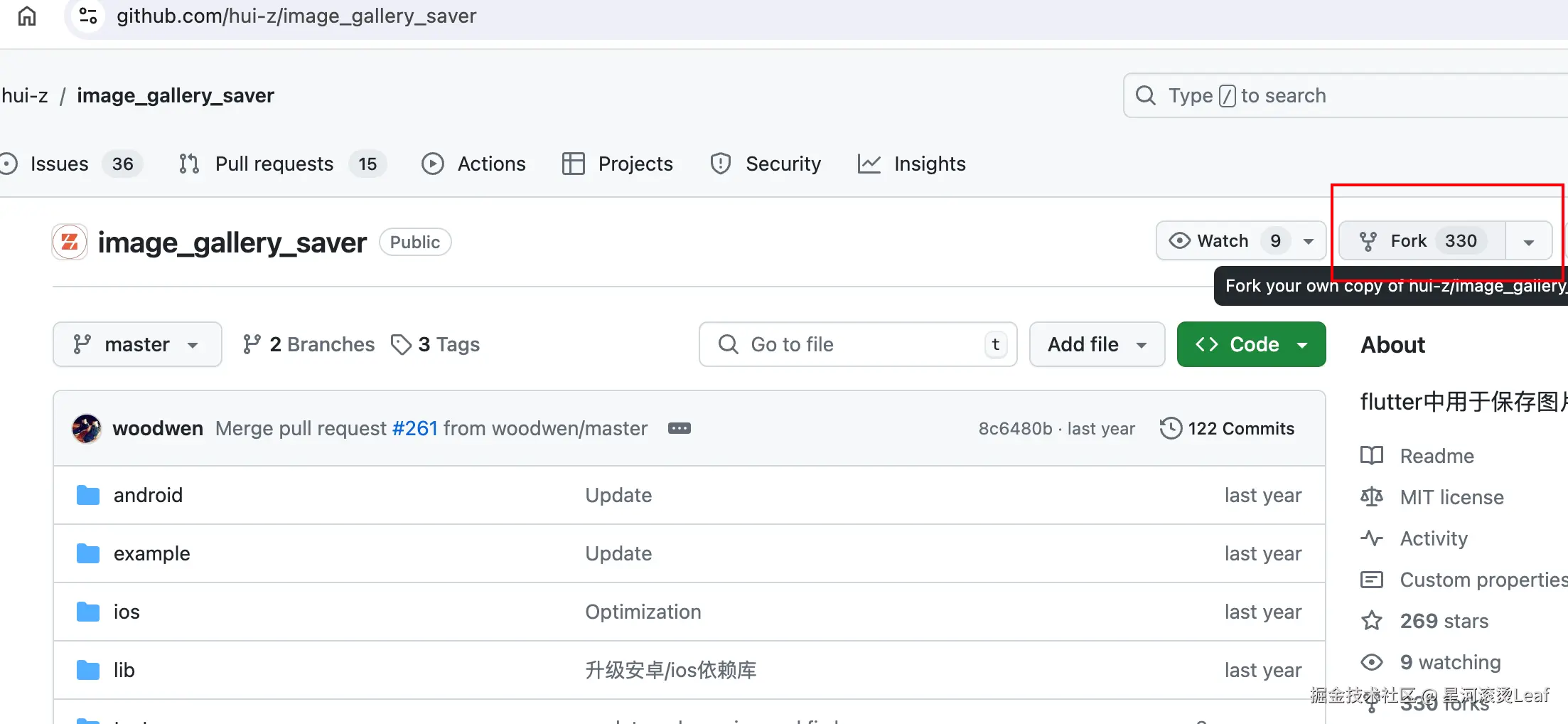Expand the Watch notifications dropdown arrow

1309,241
